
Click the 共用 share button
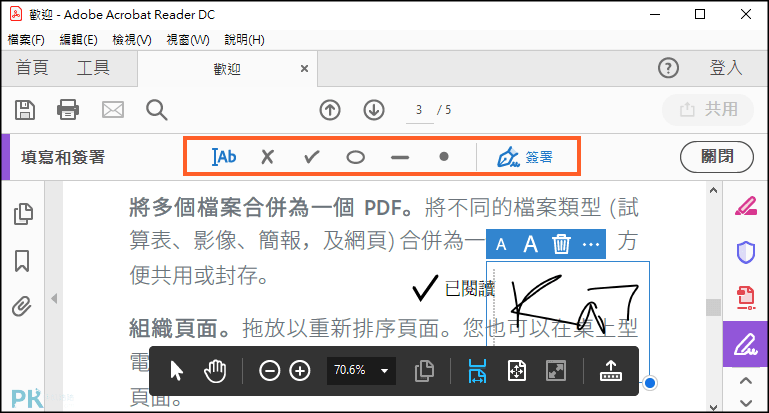click(x=708, y=109)
